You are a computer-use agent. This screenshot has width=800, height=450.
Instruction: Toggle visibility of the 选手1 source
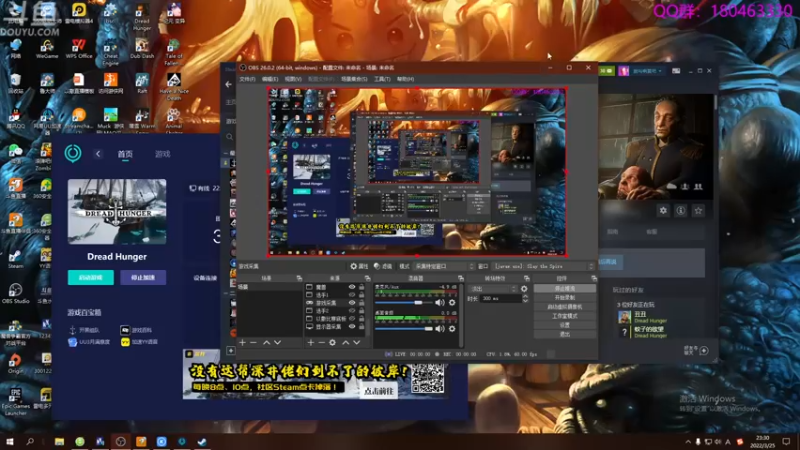coord(352,295)
